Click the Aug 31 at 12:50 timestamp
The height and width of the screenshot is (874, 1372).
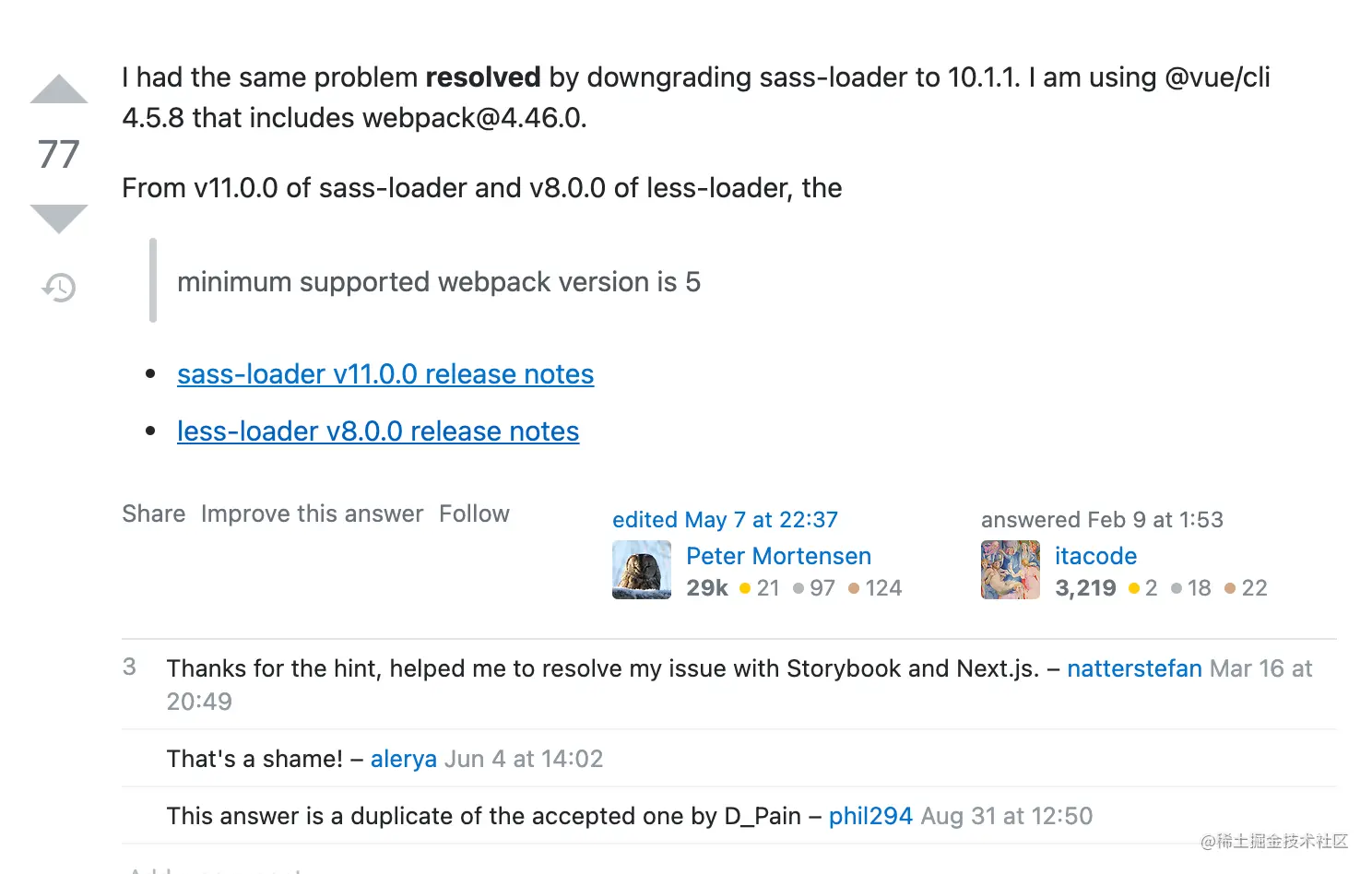pyautogui.click(x=1006, y=816)
